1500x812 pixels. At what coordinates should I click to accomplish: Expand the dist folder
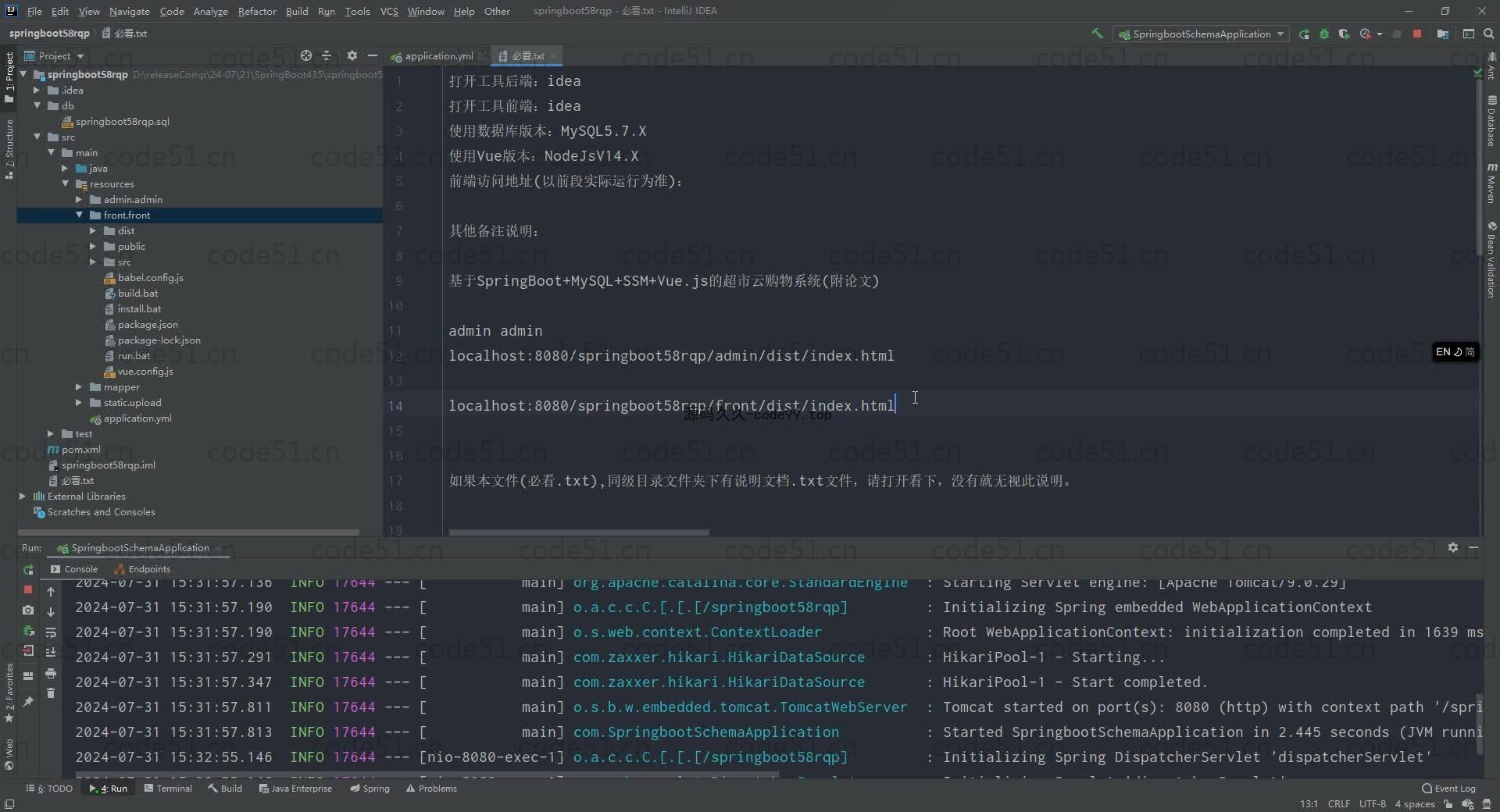point(93,230)
